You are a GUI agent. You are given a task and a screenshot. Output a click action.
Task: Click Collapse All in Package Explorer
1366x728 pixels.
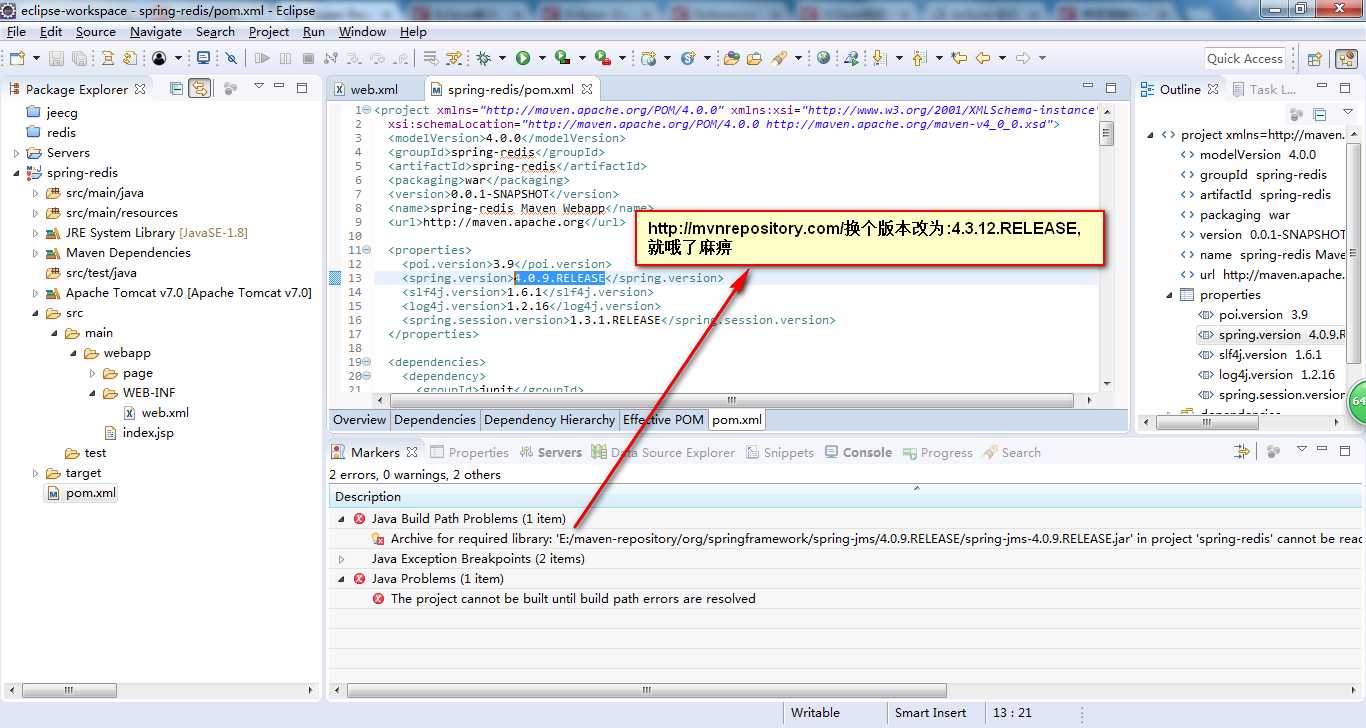[176, 88]
